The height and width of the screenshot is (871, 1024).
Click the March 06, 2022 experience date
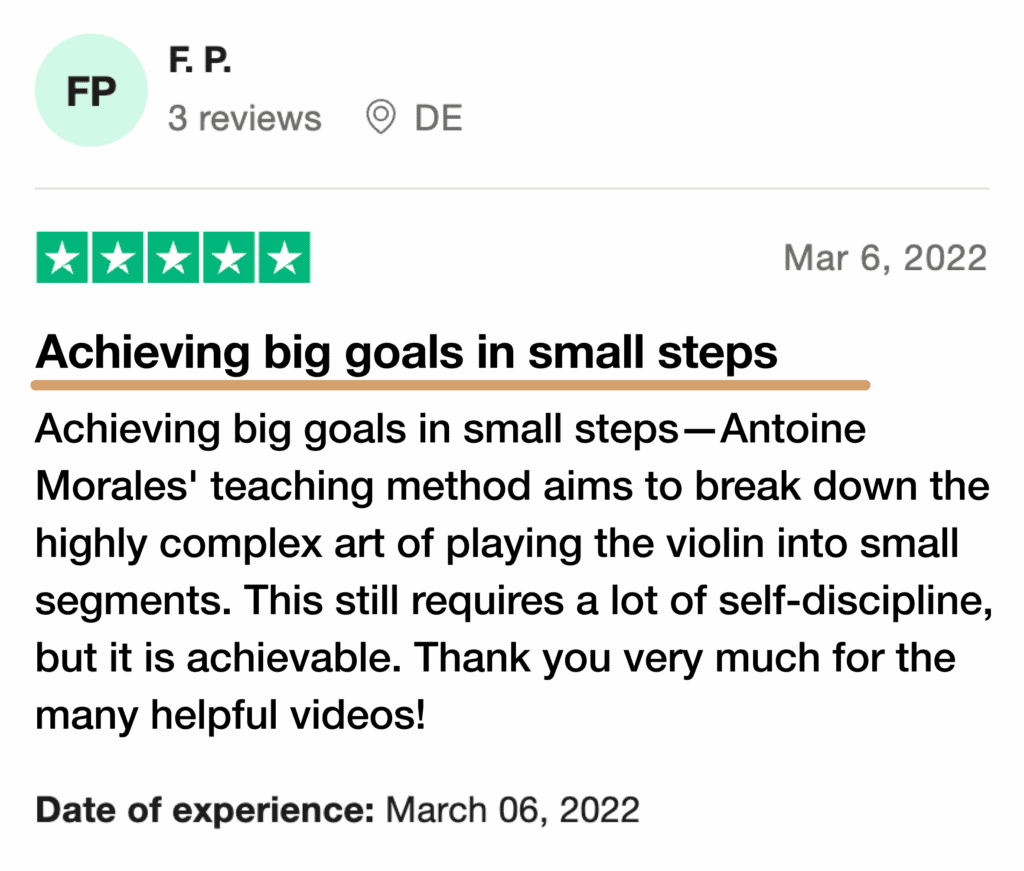pos(512,808)
